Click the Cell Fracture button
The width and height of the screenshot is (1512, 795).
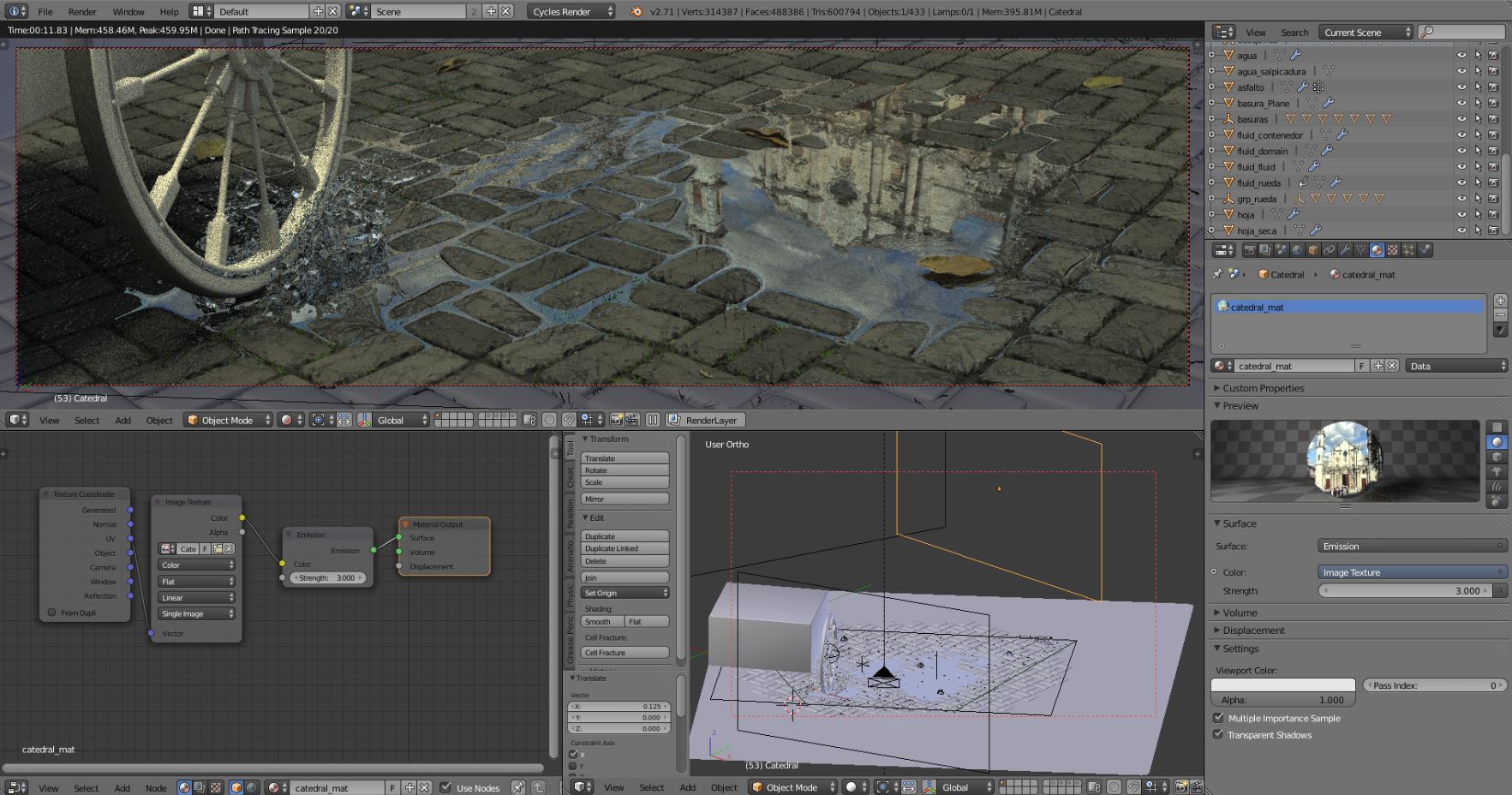[625, 653]
